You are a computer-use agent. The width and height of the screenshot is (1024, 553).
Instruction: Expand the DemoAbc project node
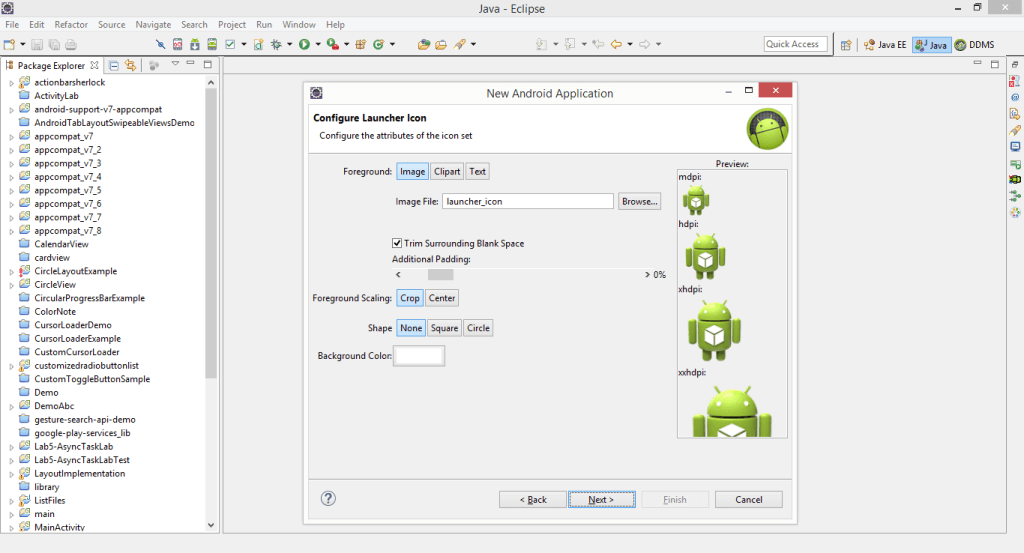click(x=11, y=407)
